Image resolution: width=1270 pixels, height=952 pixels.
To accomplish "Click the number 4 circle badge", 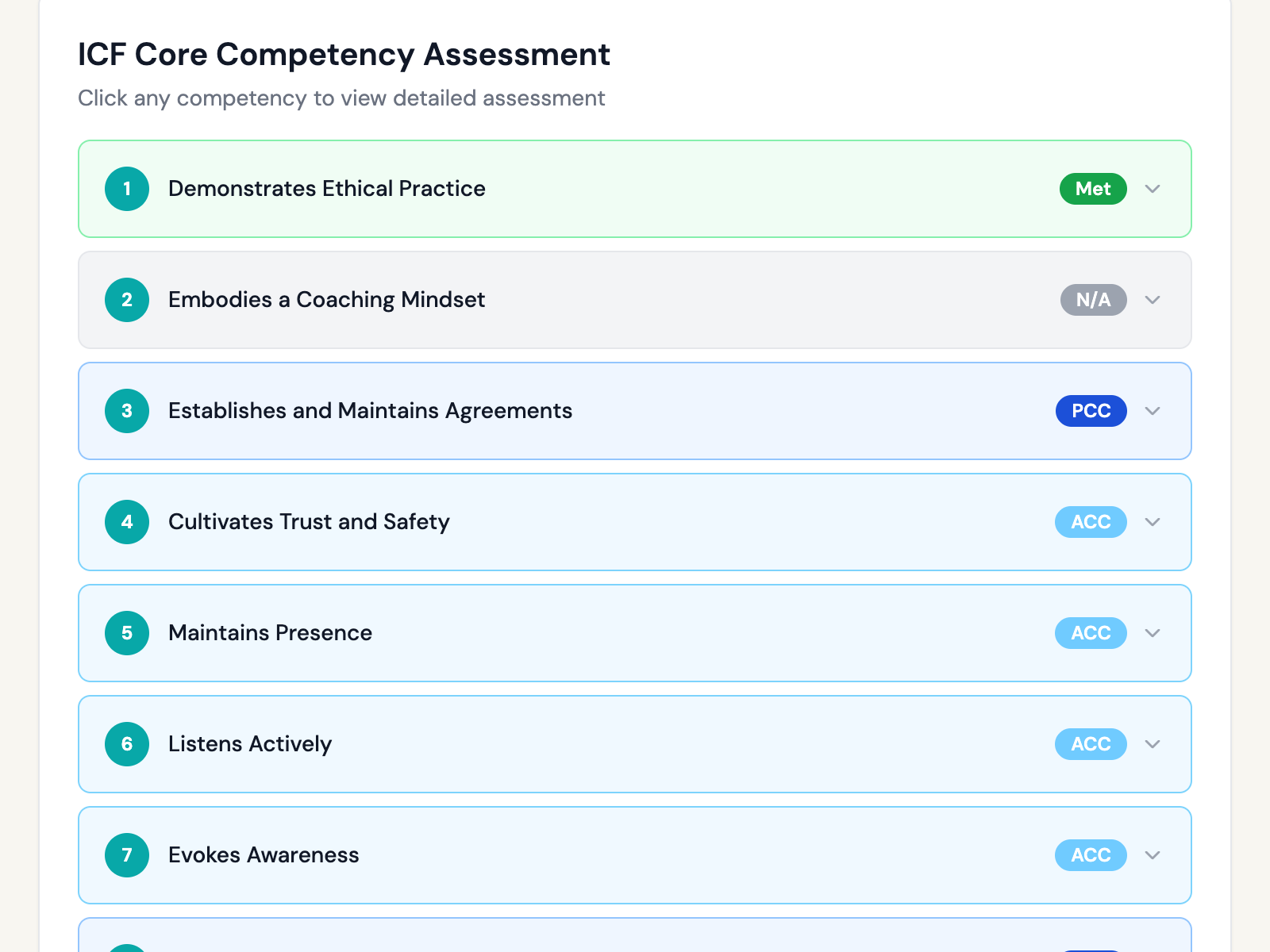I will point(127,522).
